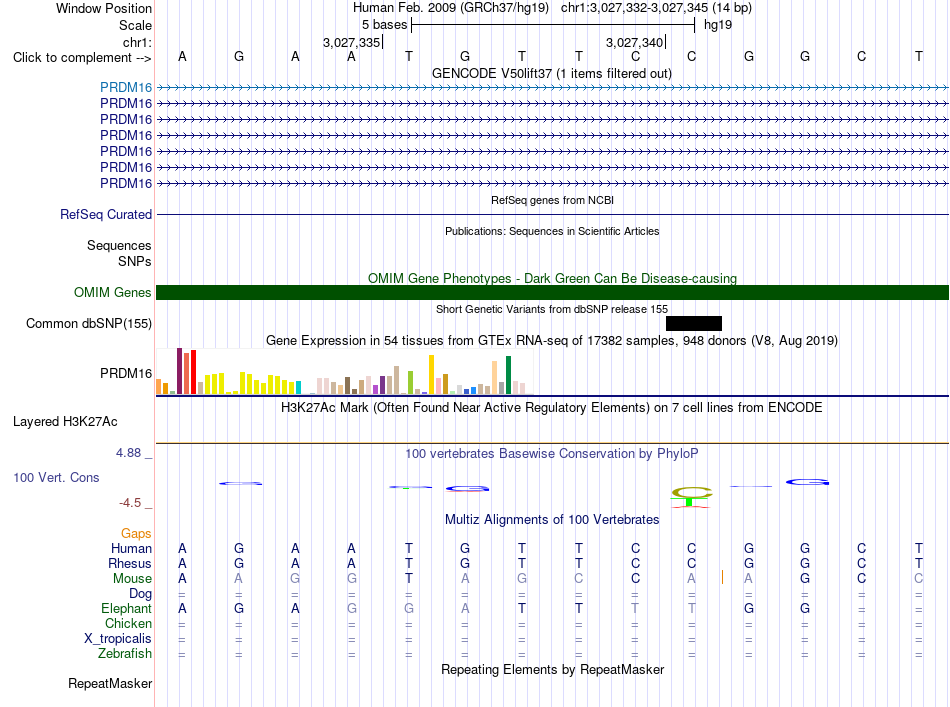Image resolution: width=950 pixels, height=707 pixels.
Task: Click the orange insertion marker in Mouse row
Action: pyautogui.click(x=722, y=577)
